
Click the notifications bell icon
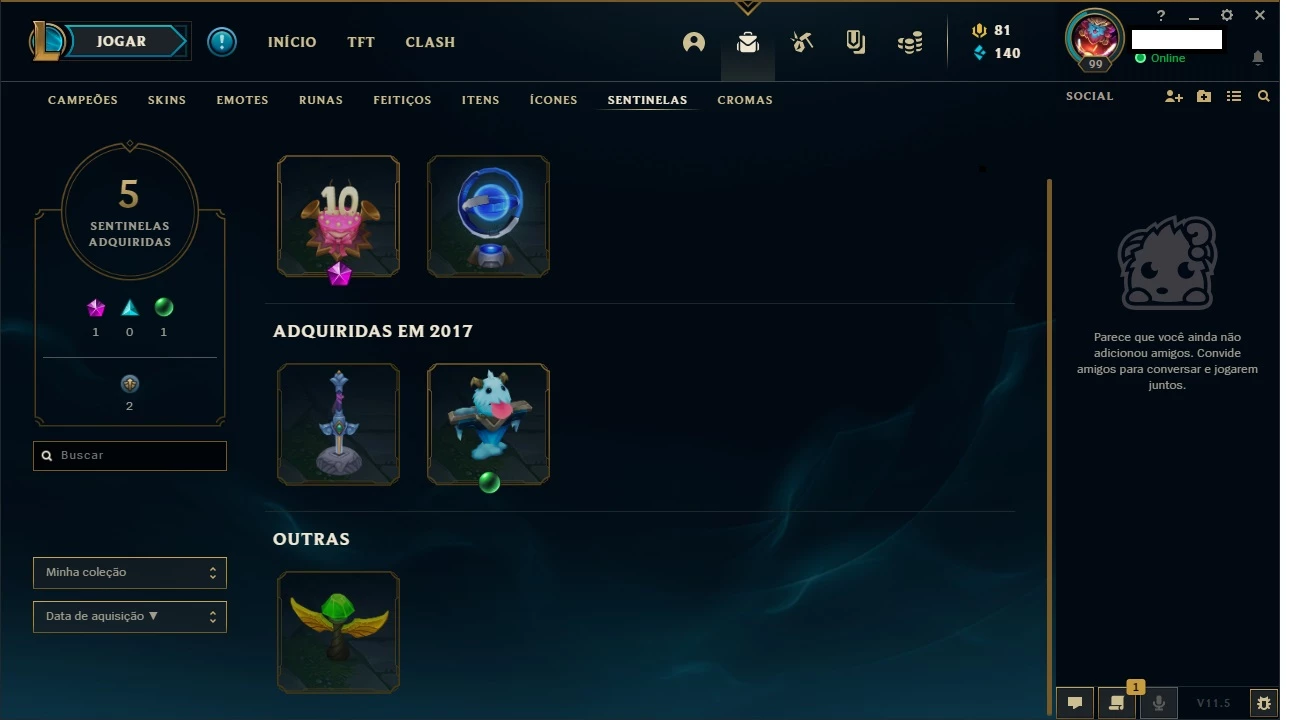1258,58
